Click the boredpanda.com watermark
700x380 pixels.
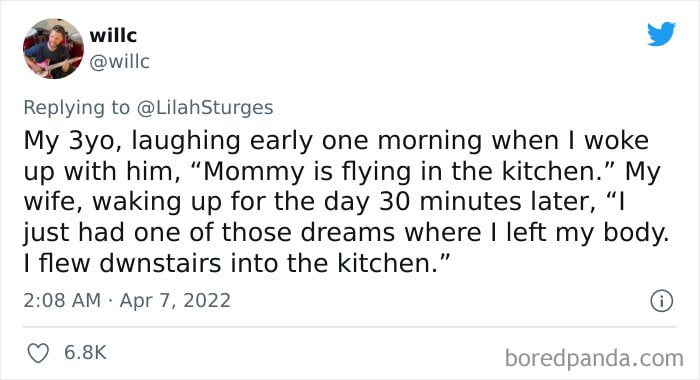594,358
